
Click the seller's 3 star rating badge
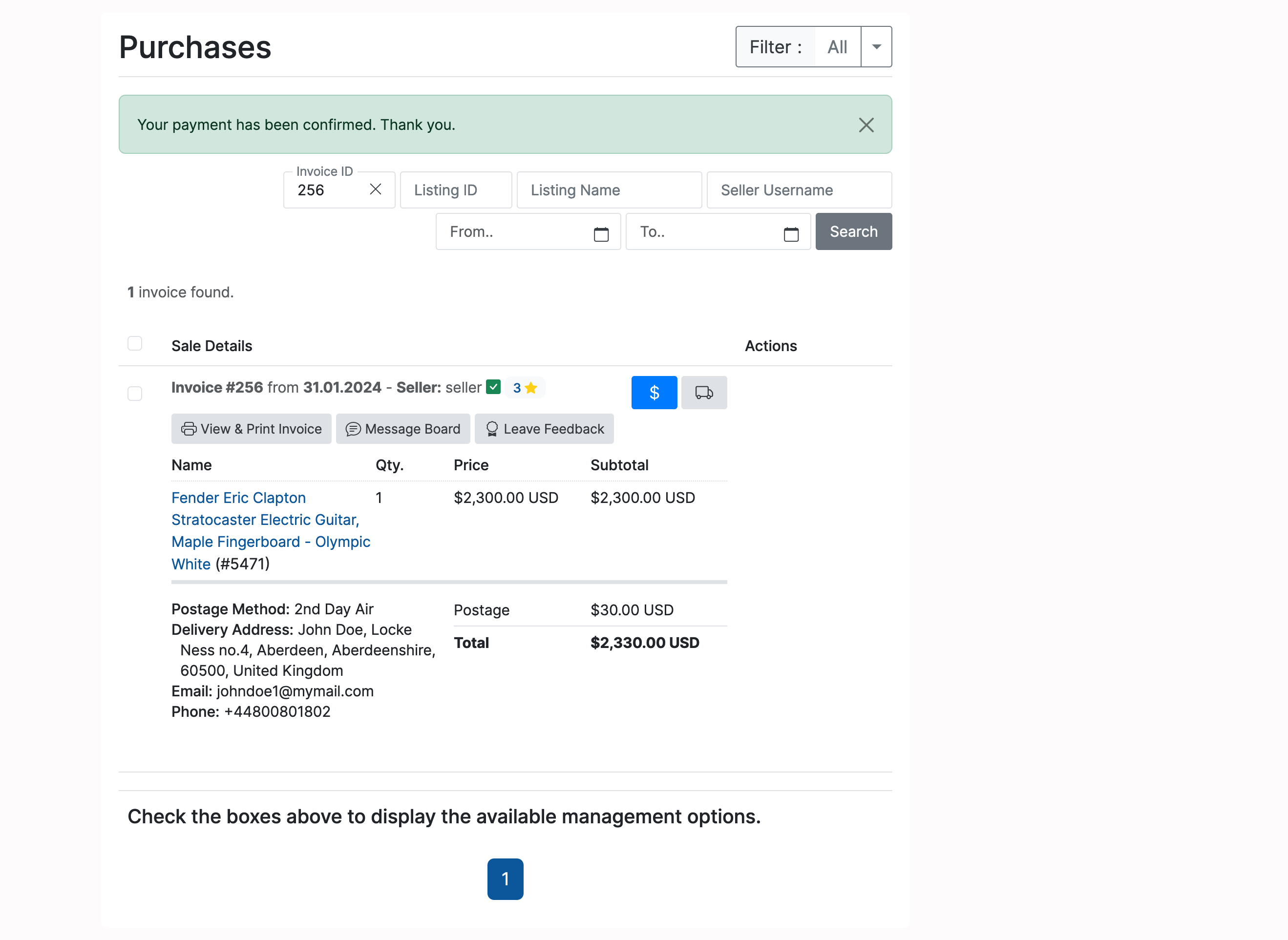click(524, 388)
